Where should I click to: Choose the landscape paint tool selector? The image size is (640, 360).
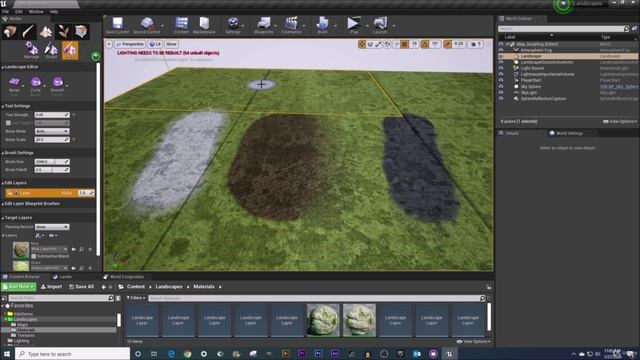click(14, 85)
